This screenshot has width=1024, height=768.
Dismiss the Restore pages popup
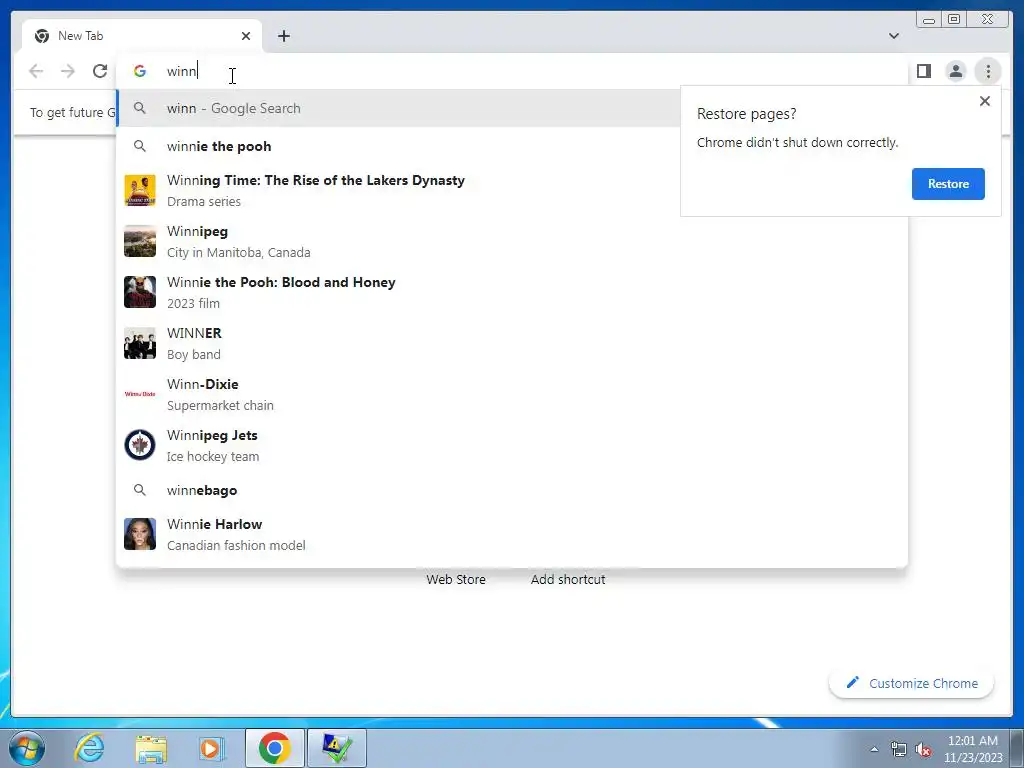[984, 101]
